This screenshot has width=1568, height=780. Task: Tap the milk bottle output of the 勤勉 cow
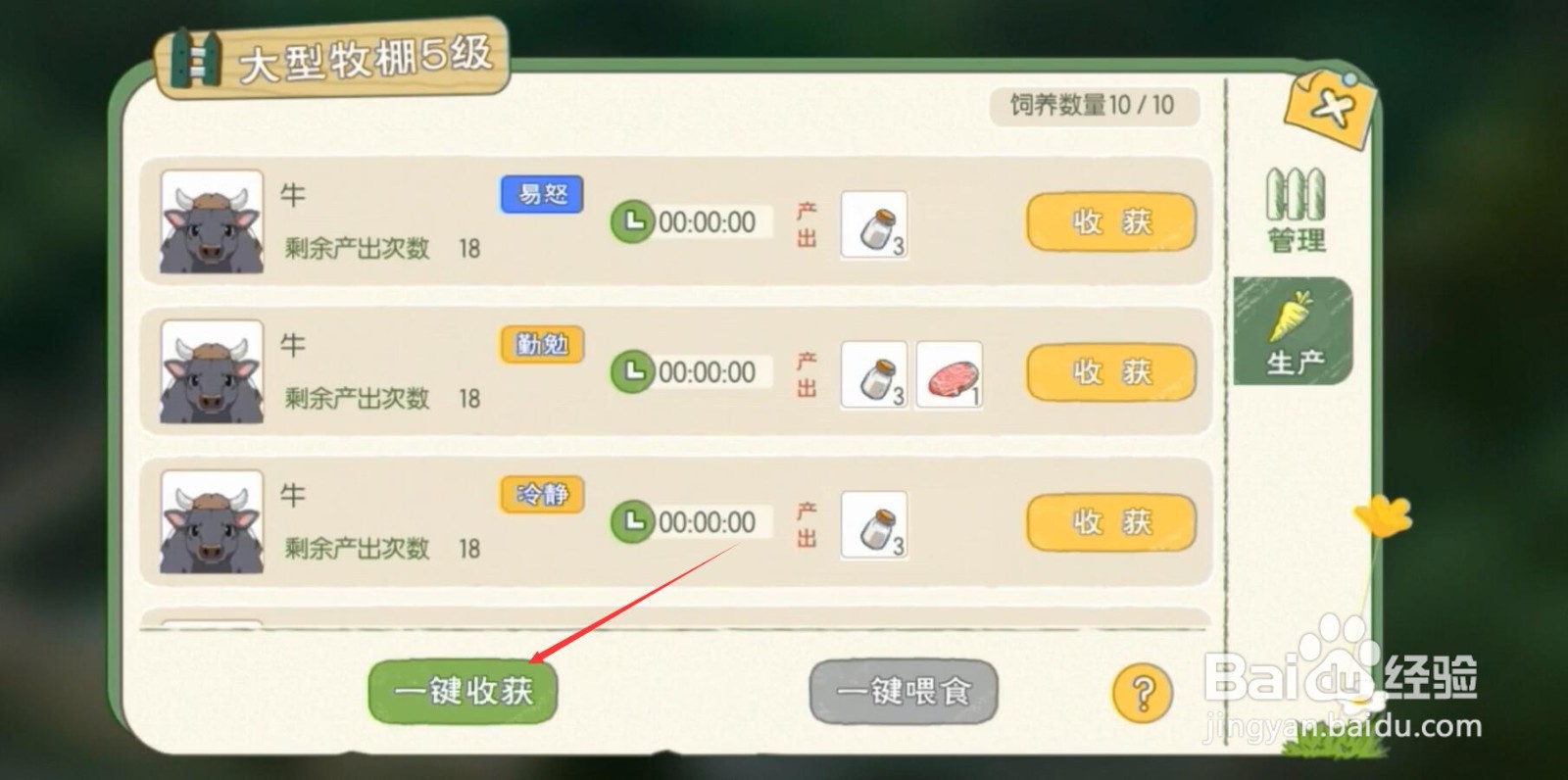click(x=874, y=374)
